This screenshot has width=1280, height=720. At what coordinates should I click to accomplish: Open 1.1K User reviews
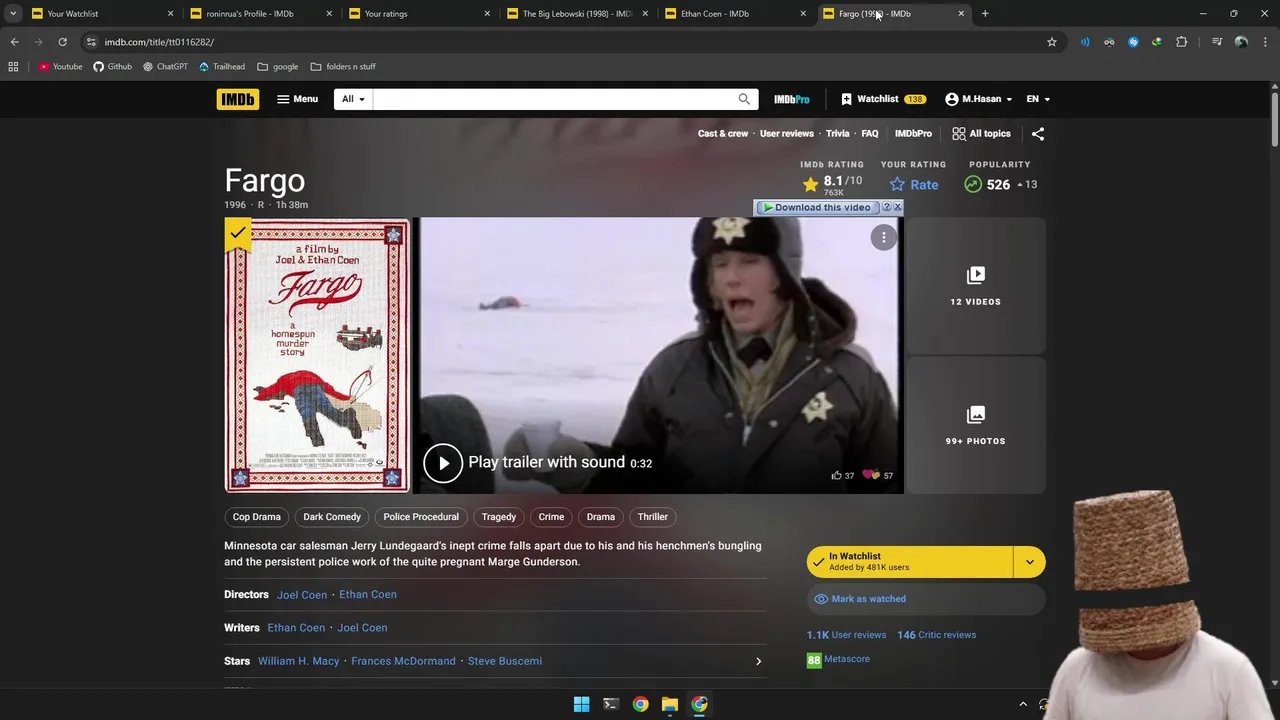click(x=846, y=635)
